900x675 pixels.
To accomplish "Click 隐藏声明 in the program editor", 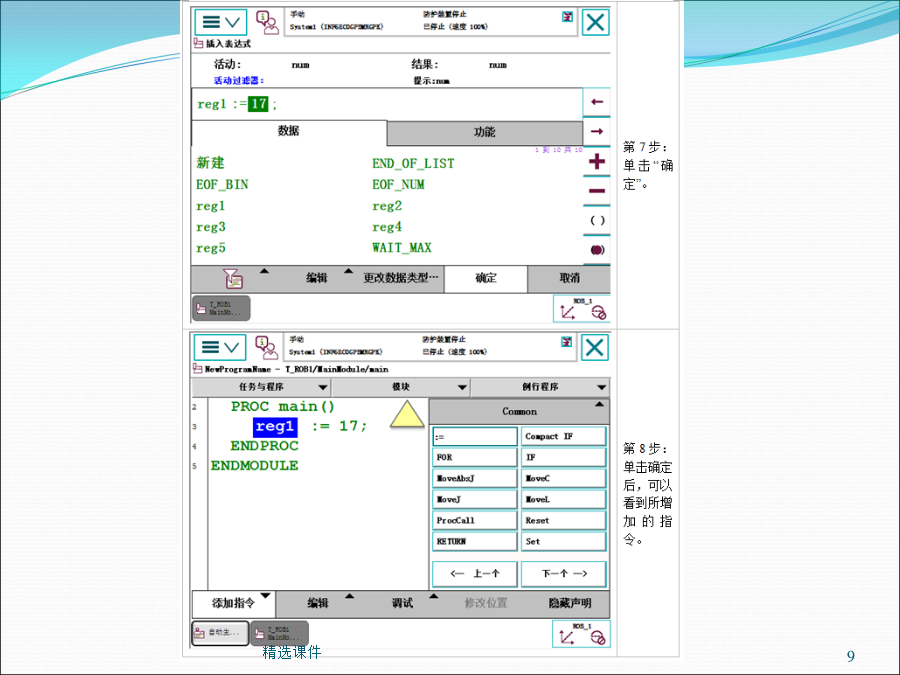I will coord(570,604).
